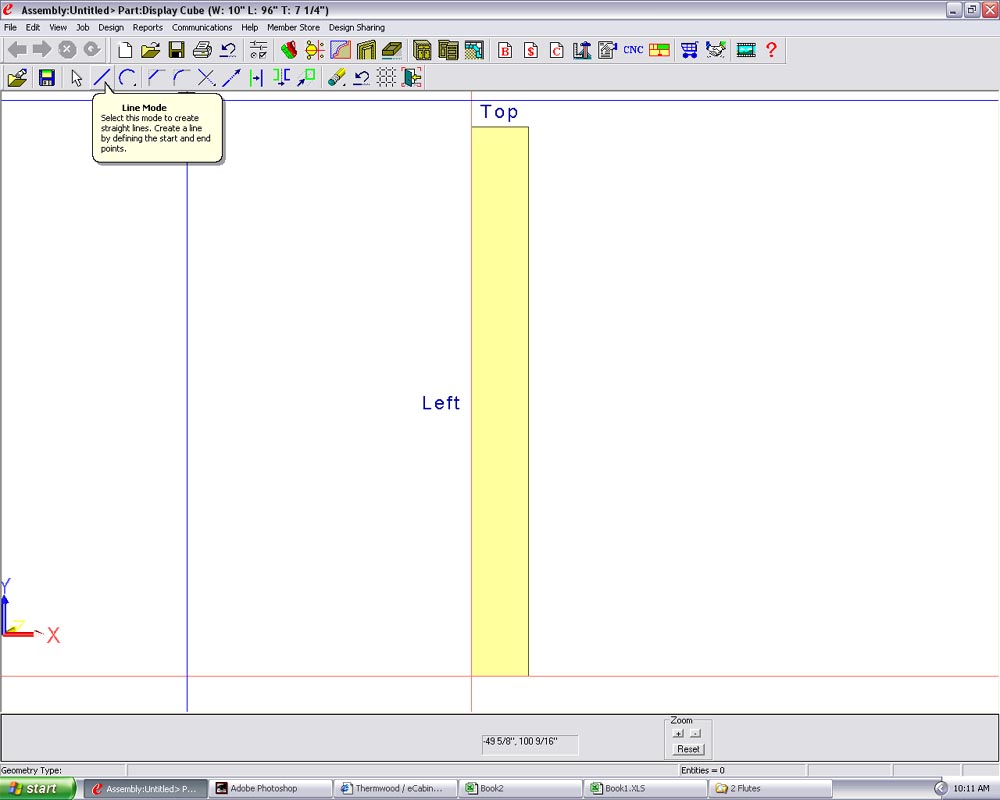Screen dimensions: 1000x800
Task: Click the Zoom Reset button
Action: click(x=688, y=749)
